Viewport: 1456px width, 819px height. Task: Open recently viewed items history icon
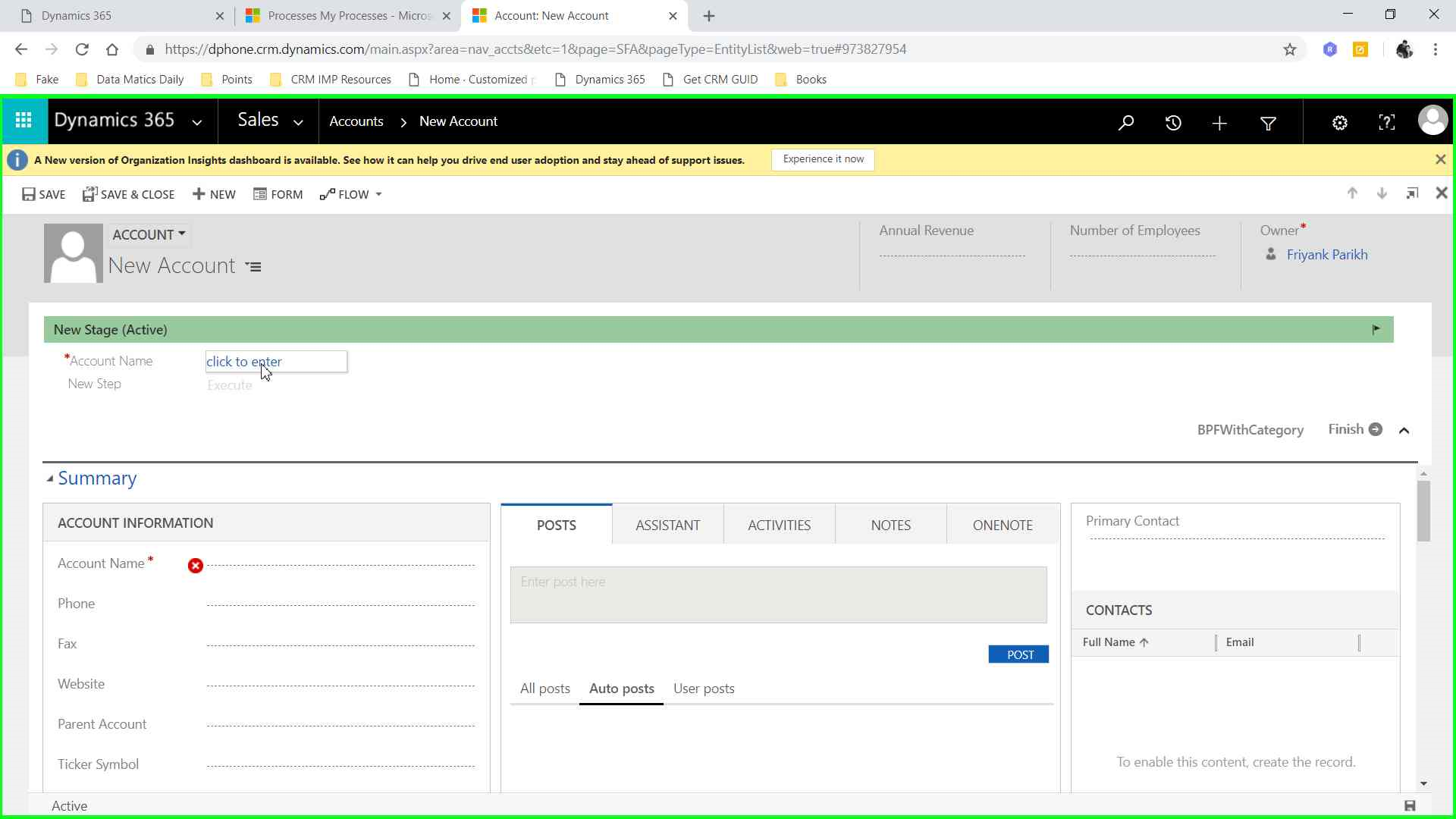[1173, 122]
